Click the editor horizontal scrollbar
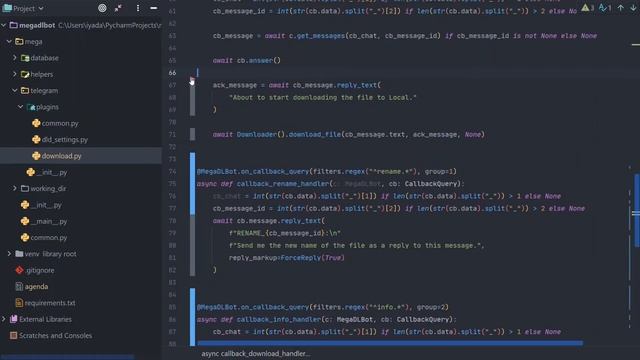The height and width of the screenshot is (360, 640). [x=390, y=343]
